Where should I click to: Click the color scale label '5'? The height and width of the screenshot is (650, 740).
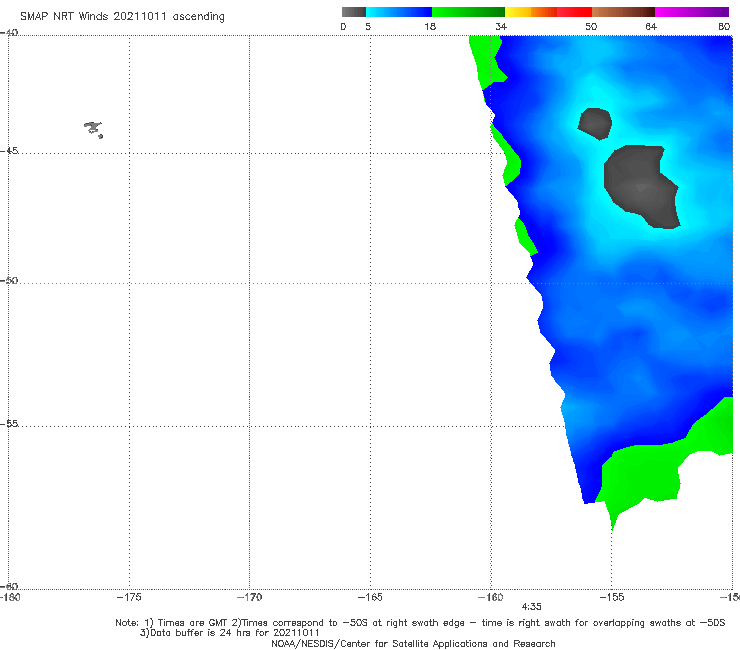(x=368, y=27)
